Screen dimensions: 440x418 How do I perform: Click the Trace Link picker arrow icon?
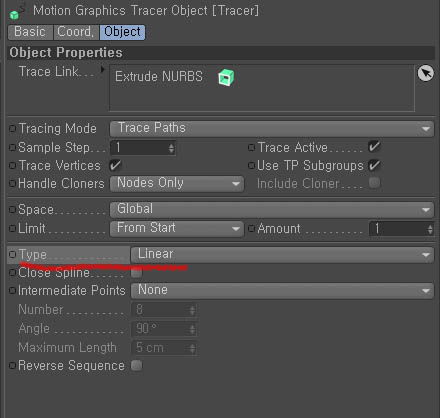click(x=426, y=73)
